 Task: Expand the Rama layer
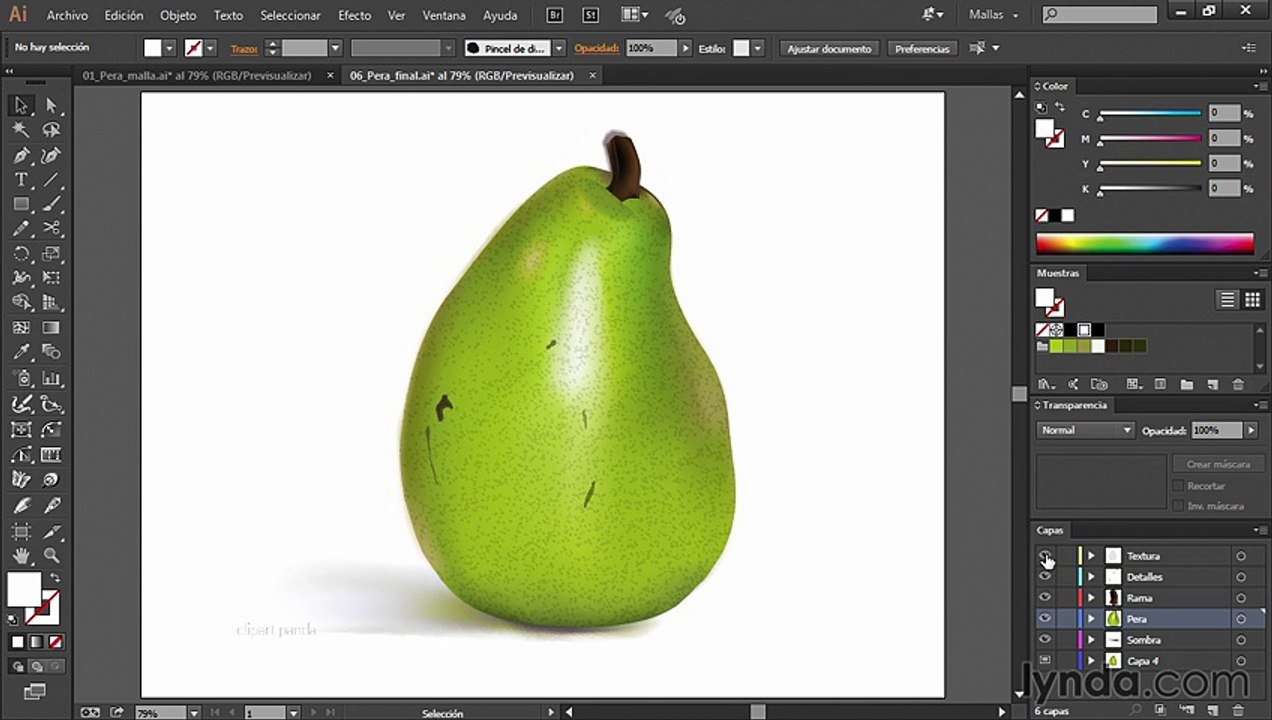pyautogui.click(x=1091, y=598)
